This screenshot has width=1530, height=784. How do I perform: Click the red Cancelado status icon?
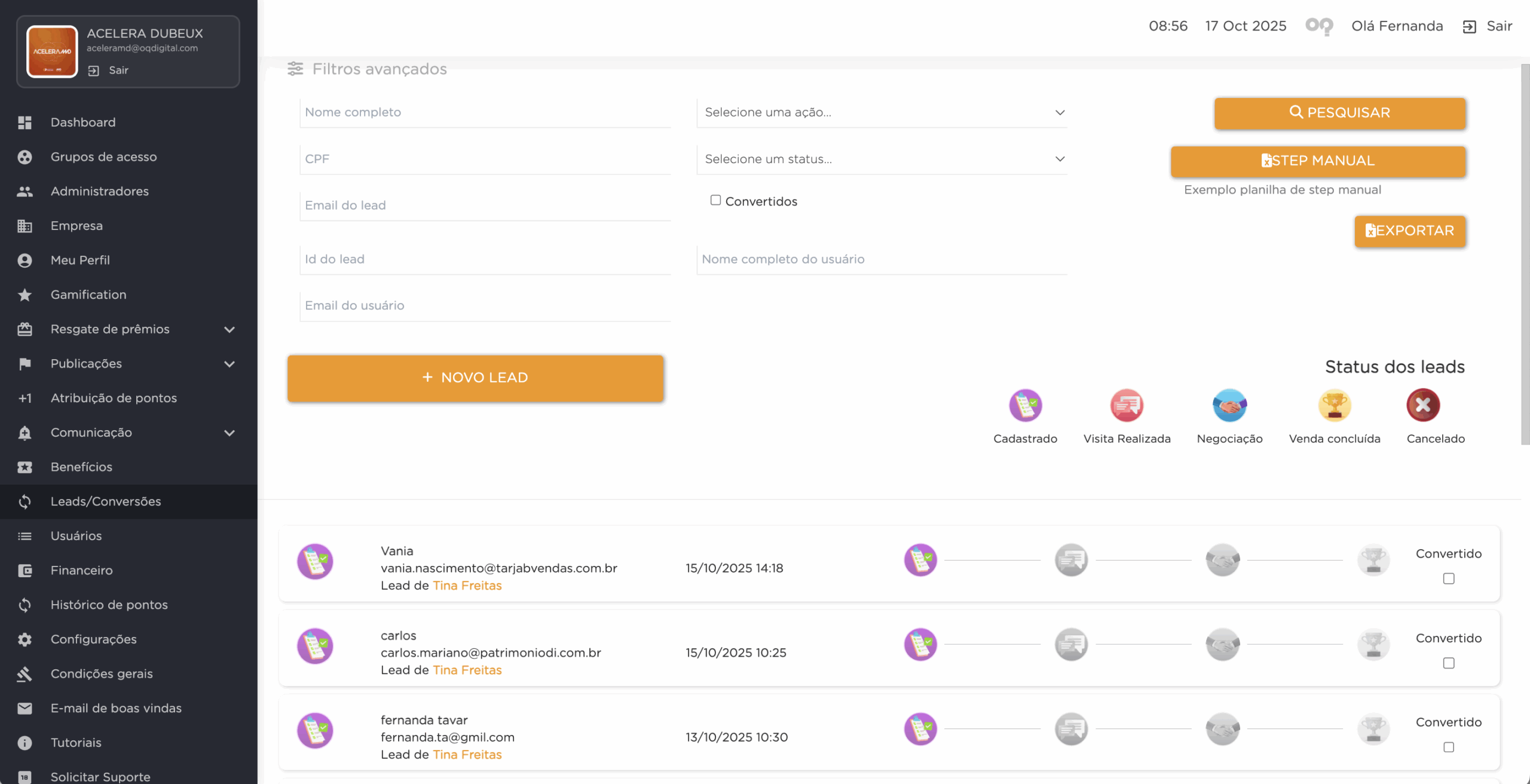click(1423, 405)
